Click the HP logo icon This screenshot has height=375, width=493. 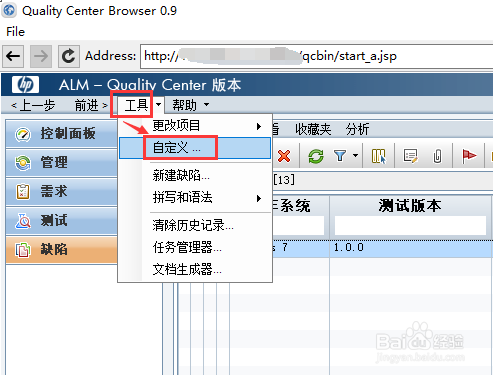[25, 85]
